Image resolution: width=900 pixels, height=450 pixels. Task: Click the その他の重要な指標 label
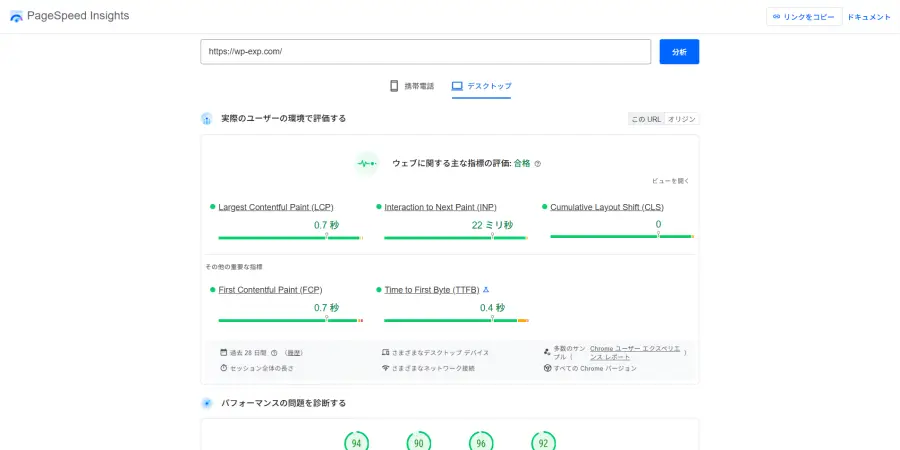tap(234, 267)
